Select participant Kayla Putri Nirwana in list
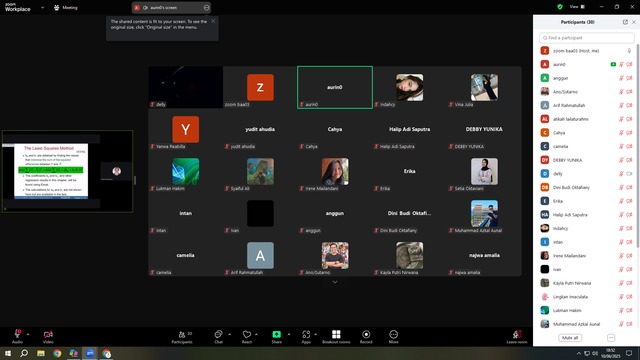This screenshot has height=360, width=640. click(586, 283)
